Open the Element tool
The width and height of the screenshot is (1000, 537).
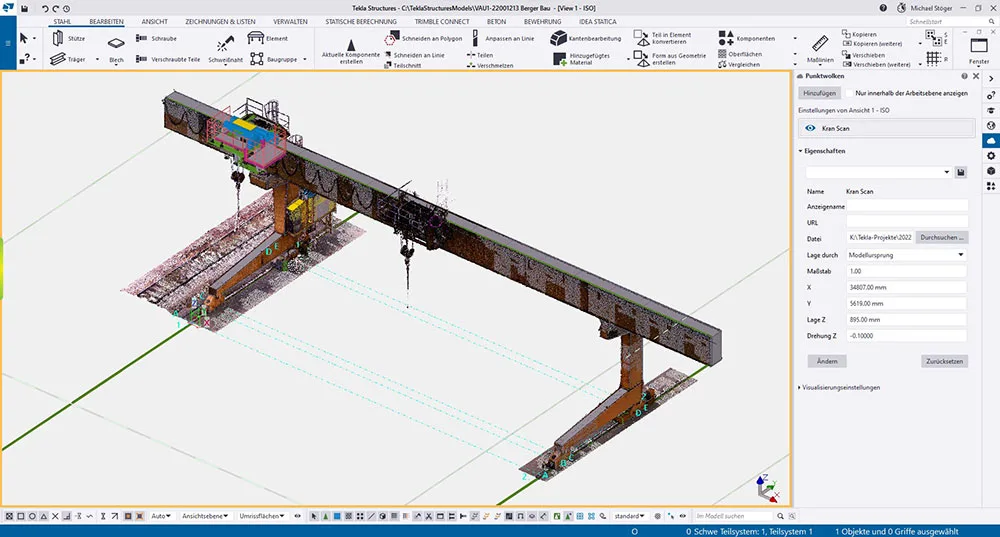(x=268, y=38)
